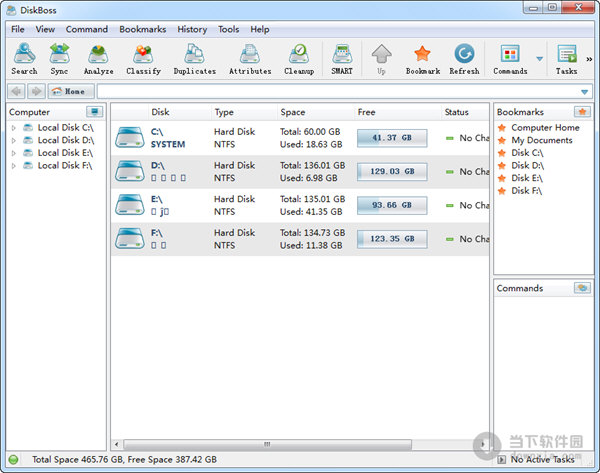Expand Local Disk E:\ tree node
This screenshot has width=600, height=473.
click(13, 153)
